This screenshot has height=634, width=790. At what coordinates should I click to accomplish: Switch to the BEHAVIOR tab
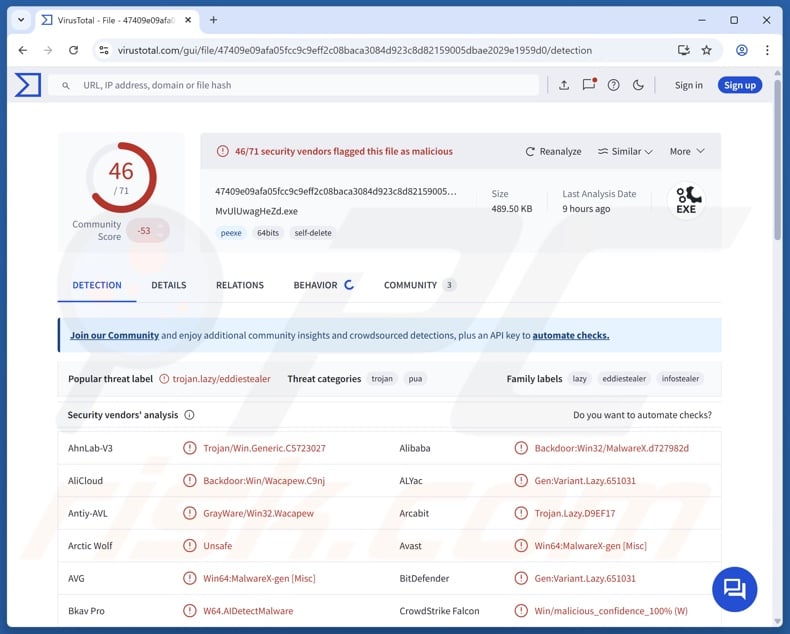324,285
